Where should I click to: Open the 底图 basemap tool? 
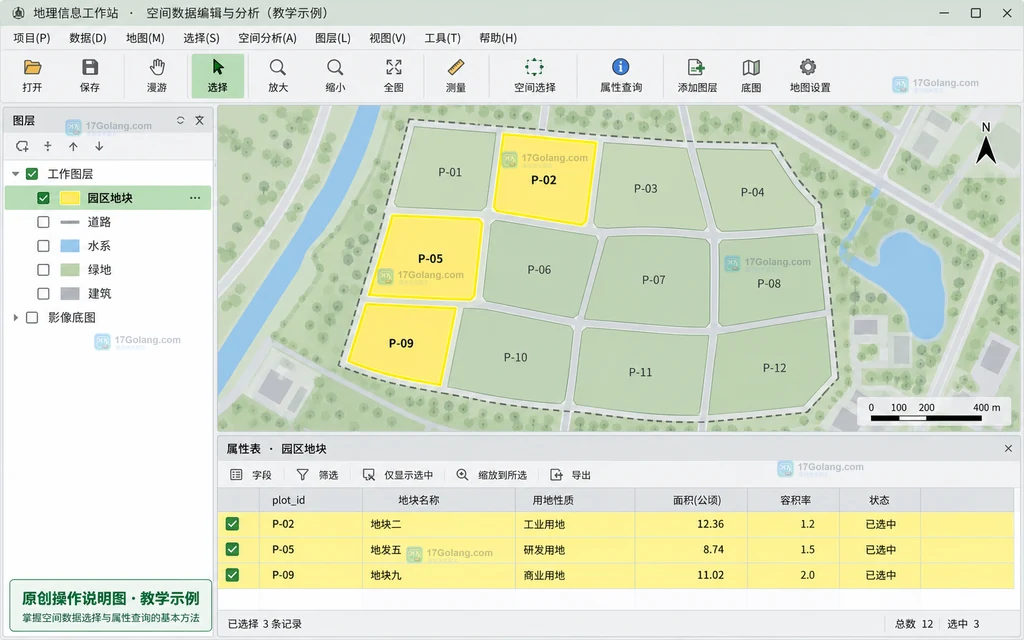tap(751, 76)
